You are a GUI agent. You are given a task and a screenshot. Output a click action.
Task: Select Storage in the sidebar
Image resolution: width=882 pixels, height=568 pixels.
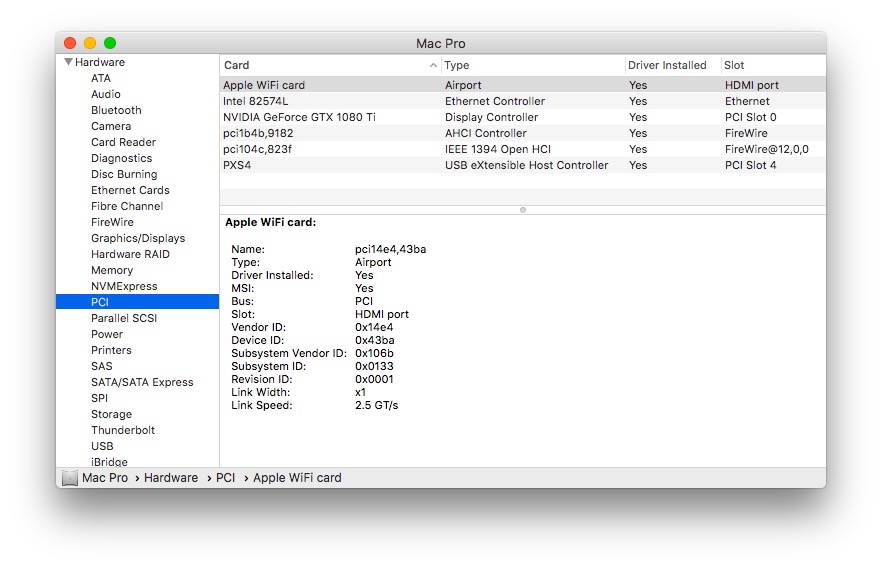tap(111, 414)
